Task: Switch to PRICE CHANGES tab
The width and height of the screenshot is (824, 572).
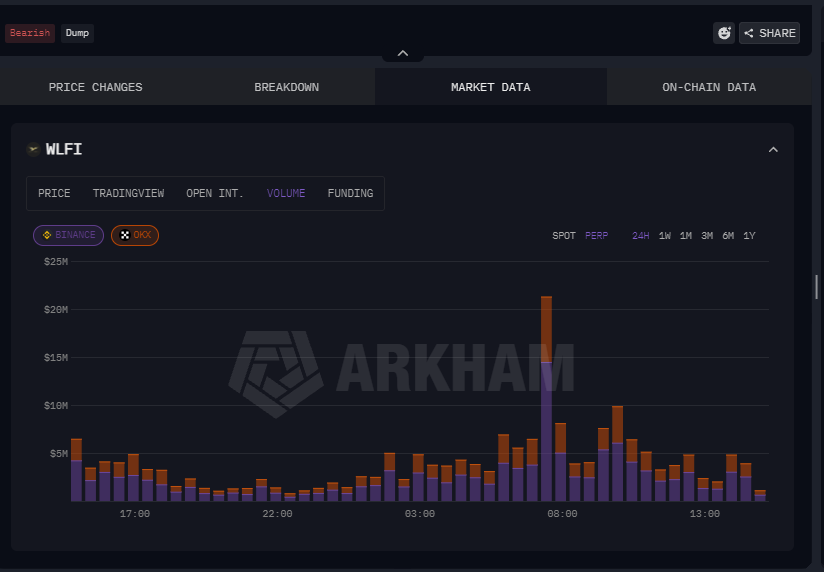Action: click(x=96, y=87)
